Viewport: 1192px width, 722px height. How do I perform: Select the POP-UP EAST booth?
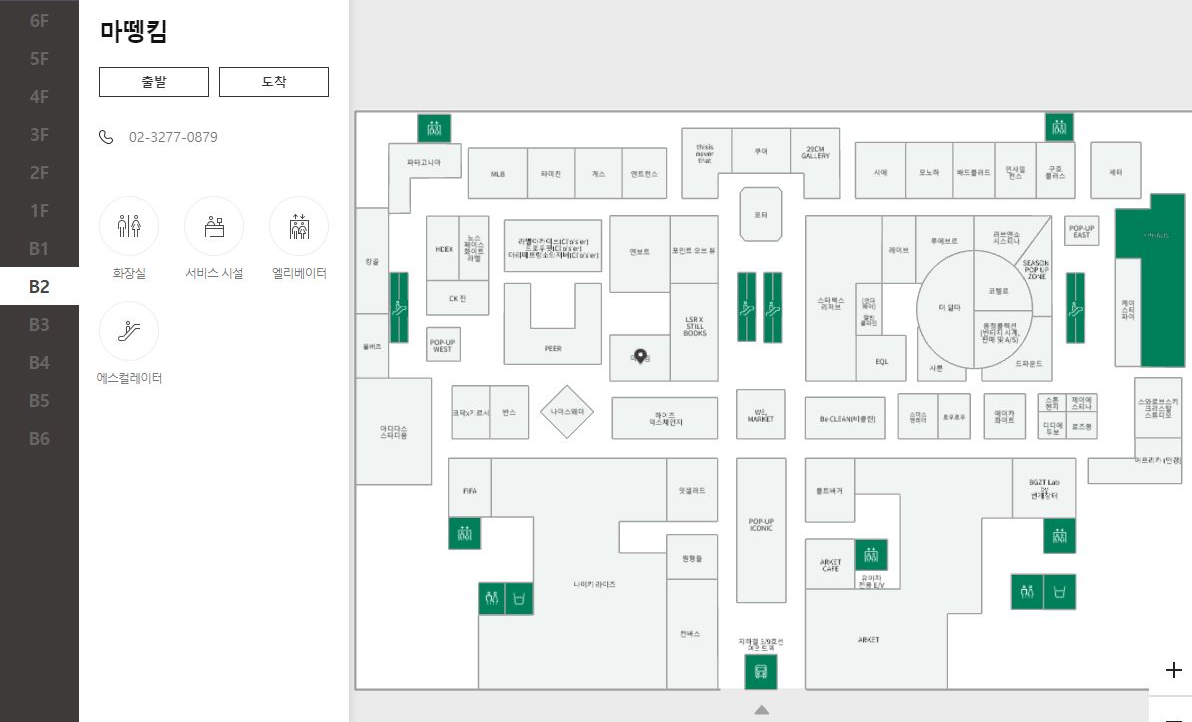click(1081, 231)
